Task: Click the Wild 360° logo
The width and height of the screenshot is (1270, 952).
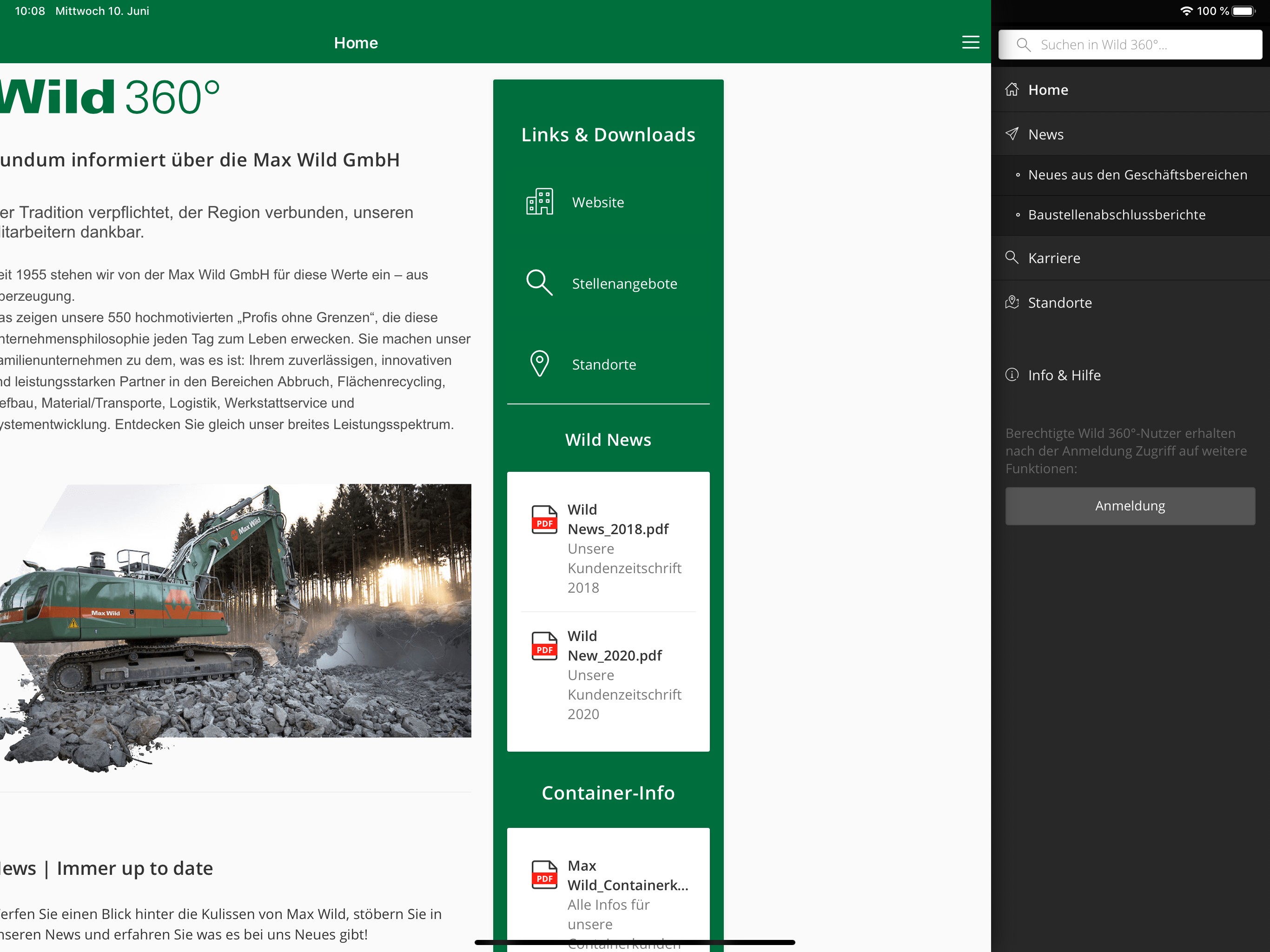Action: point(110,97)
